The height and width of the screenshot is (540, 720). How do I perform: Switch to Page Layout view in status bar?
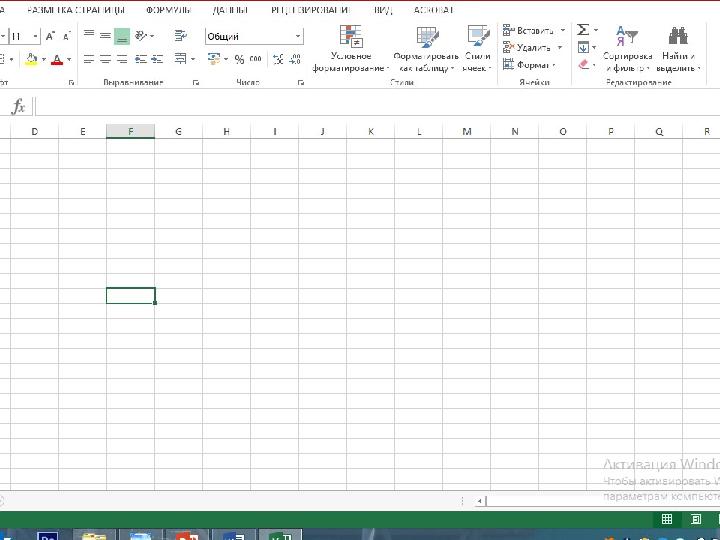[696, 519]
